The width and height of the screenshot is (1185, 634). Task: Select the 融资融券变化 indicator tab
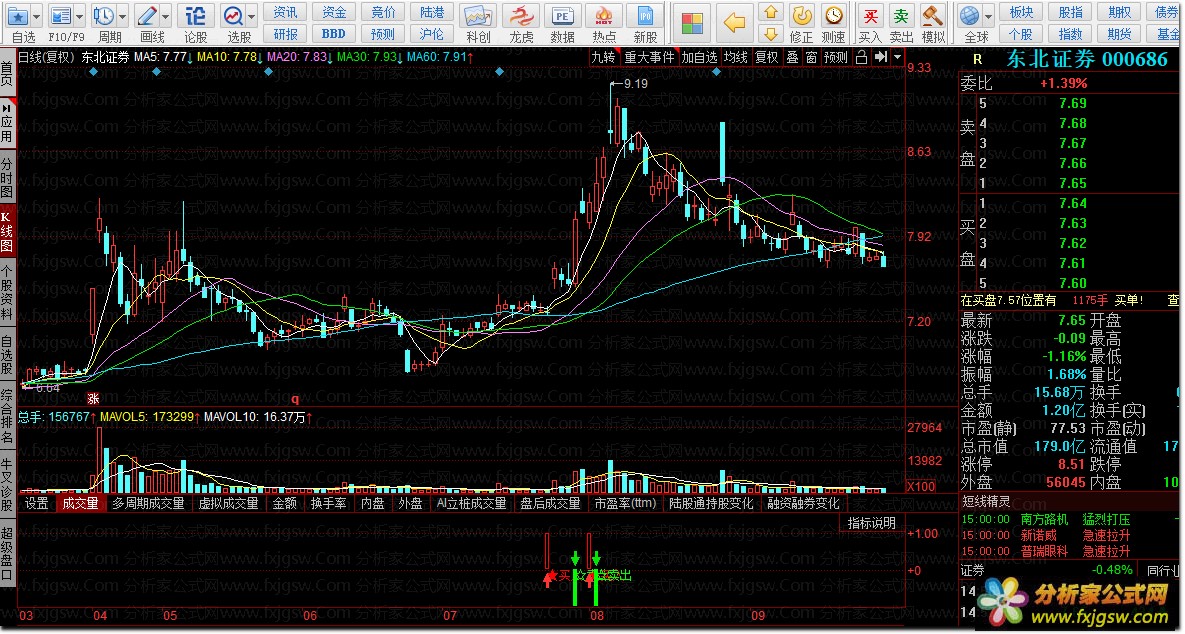[803, 503]
